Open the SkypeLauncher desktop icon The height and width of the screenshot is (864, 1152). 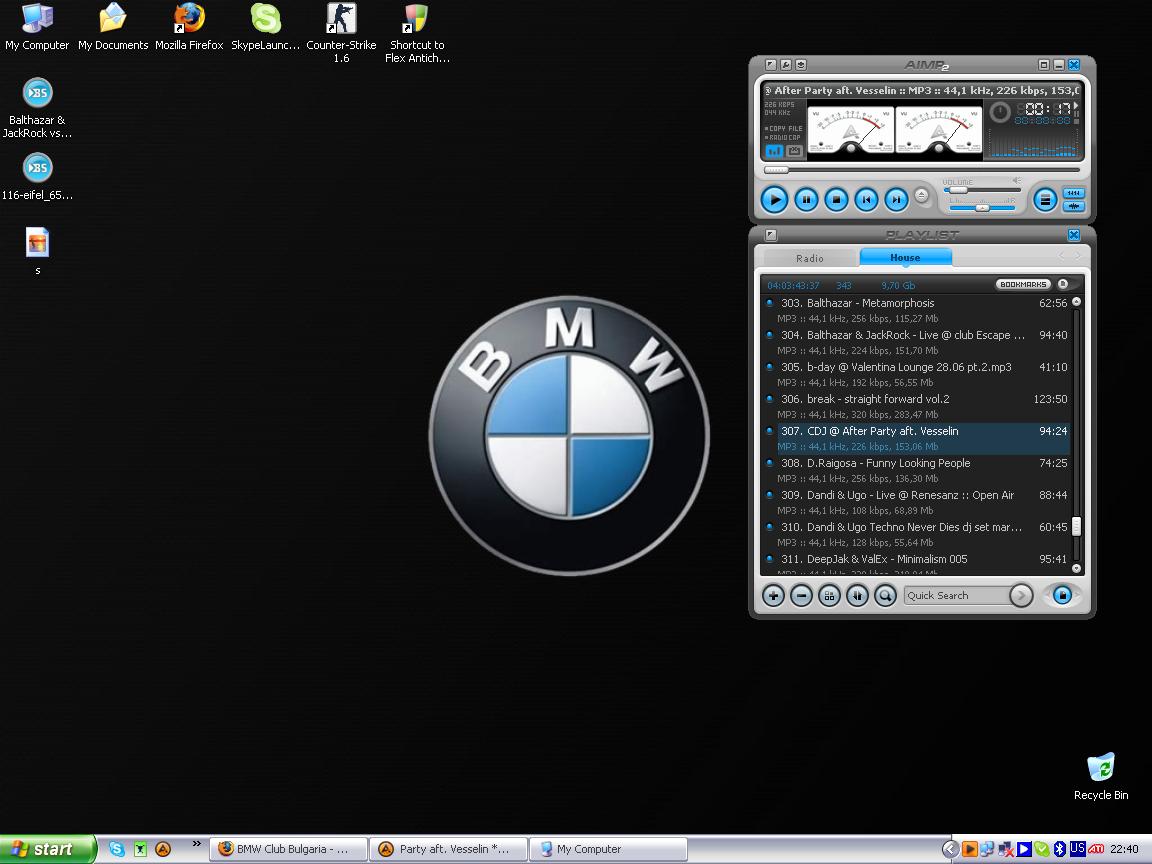coord(265,27)
